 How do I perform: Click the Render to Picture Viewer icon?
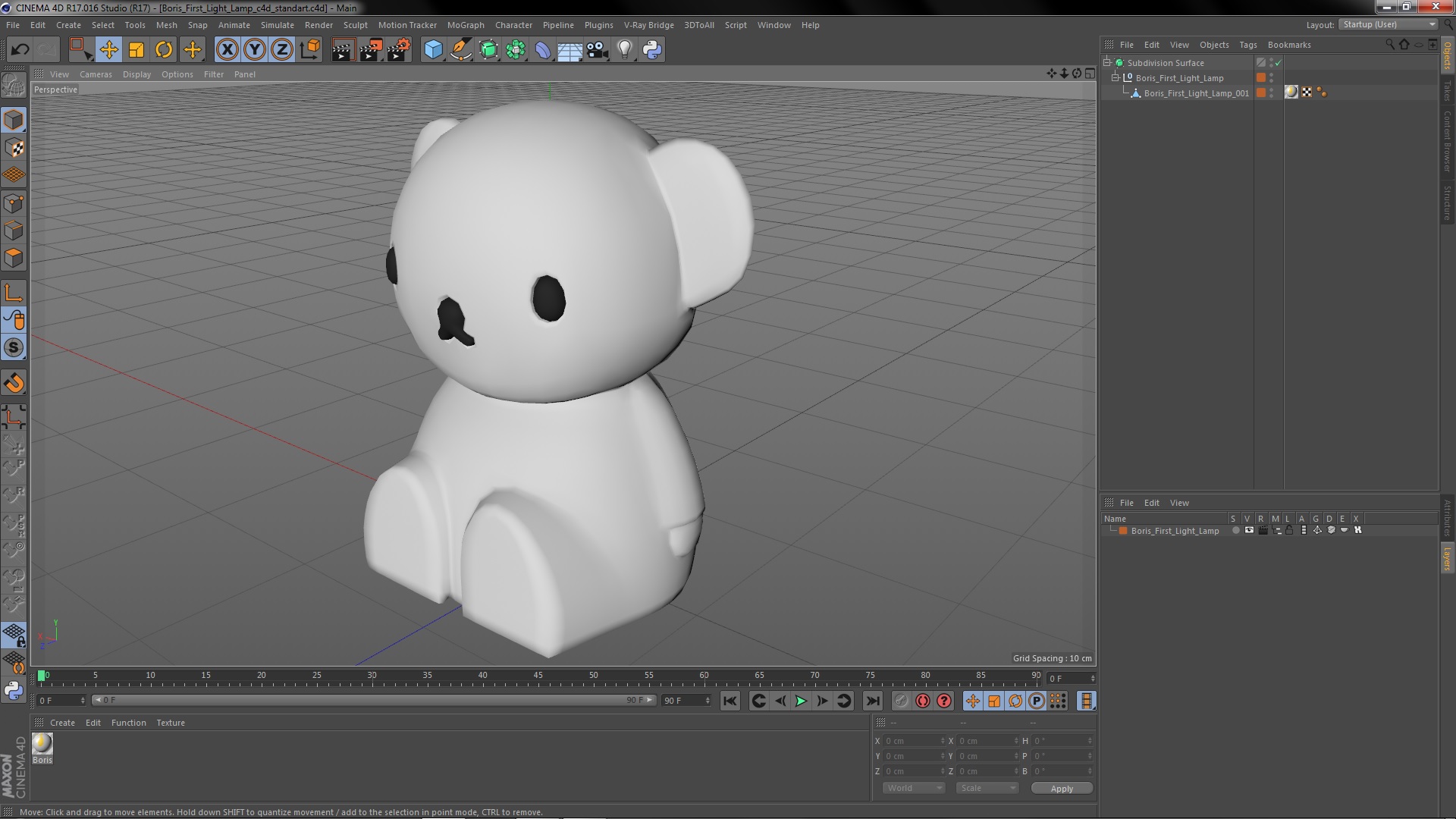coord(371,50)
